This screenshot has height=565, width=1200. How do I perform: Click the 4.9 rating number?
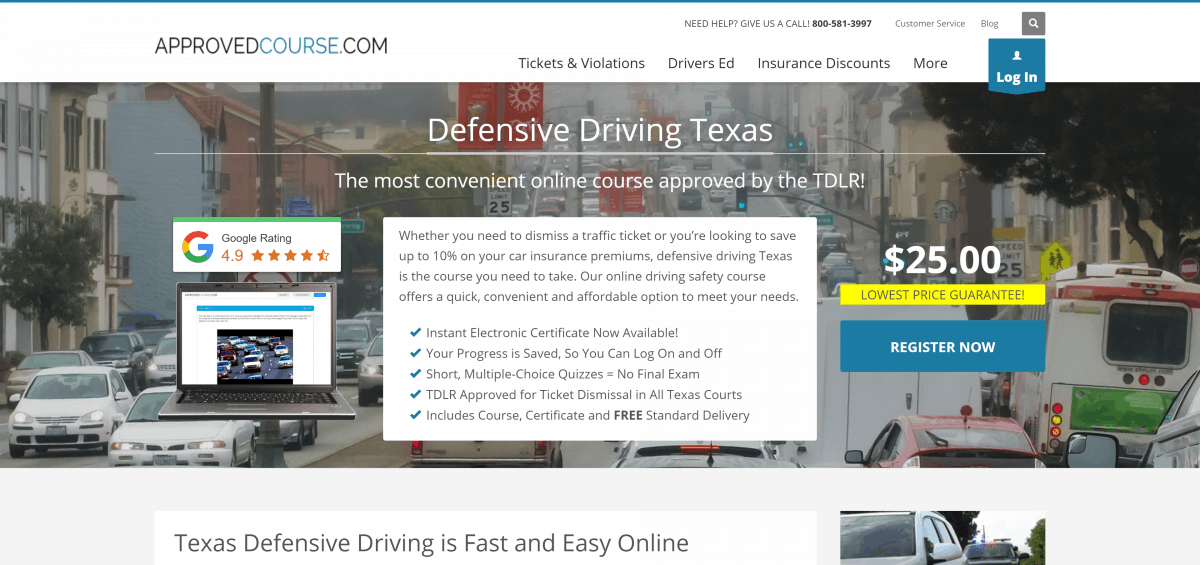tap(232, 256)
